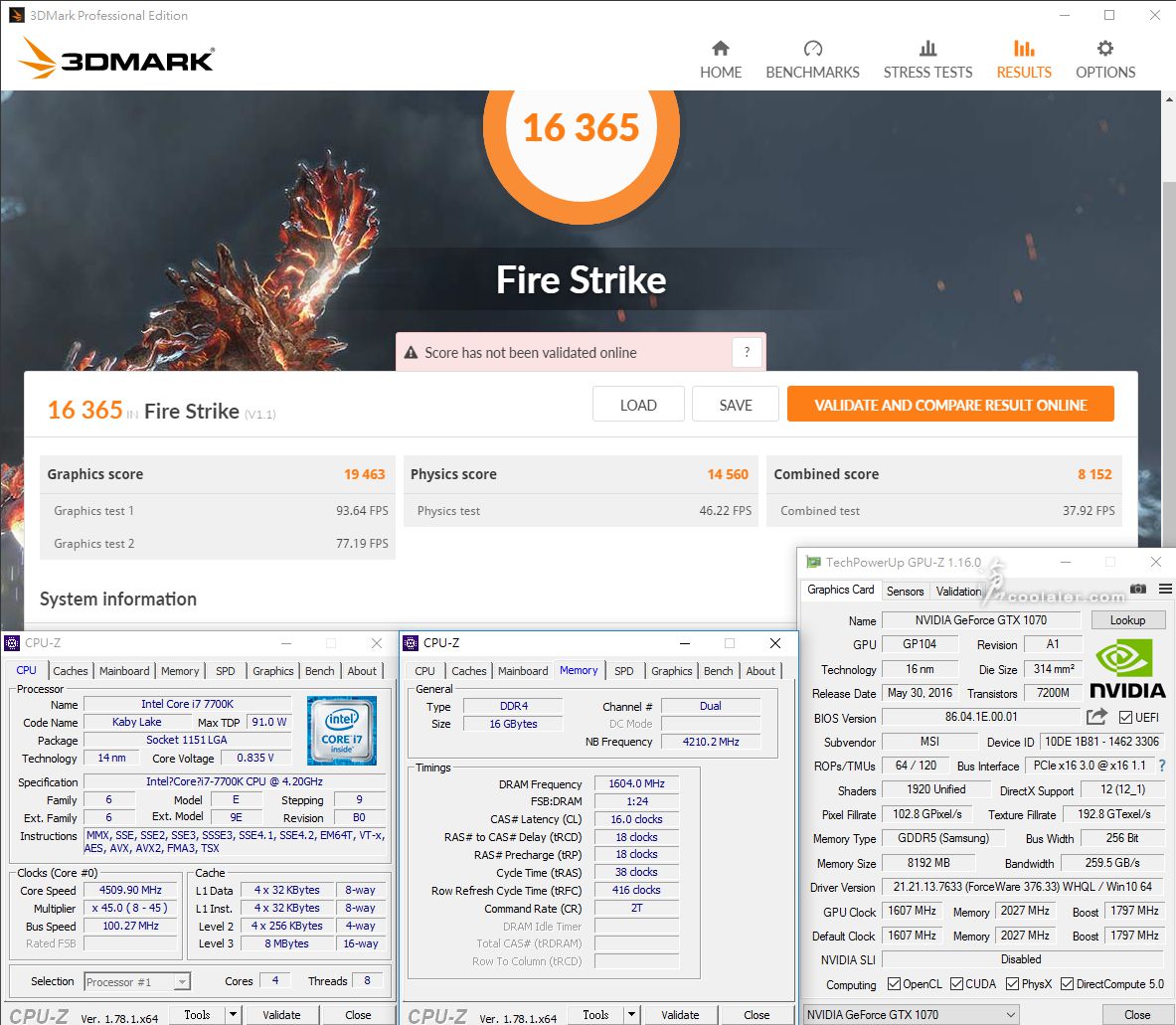1176x1025 pixels.
Task: Switch to Validation tab in GPU-Z
Action: (x=958, y=591)
